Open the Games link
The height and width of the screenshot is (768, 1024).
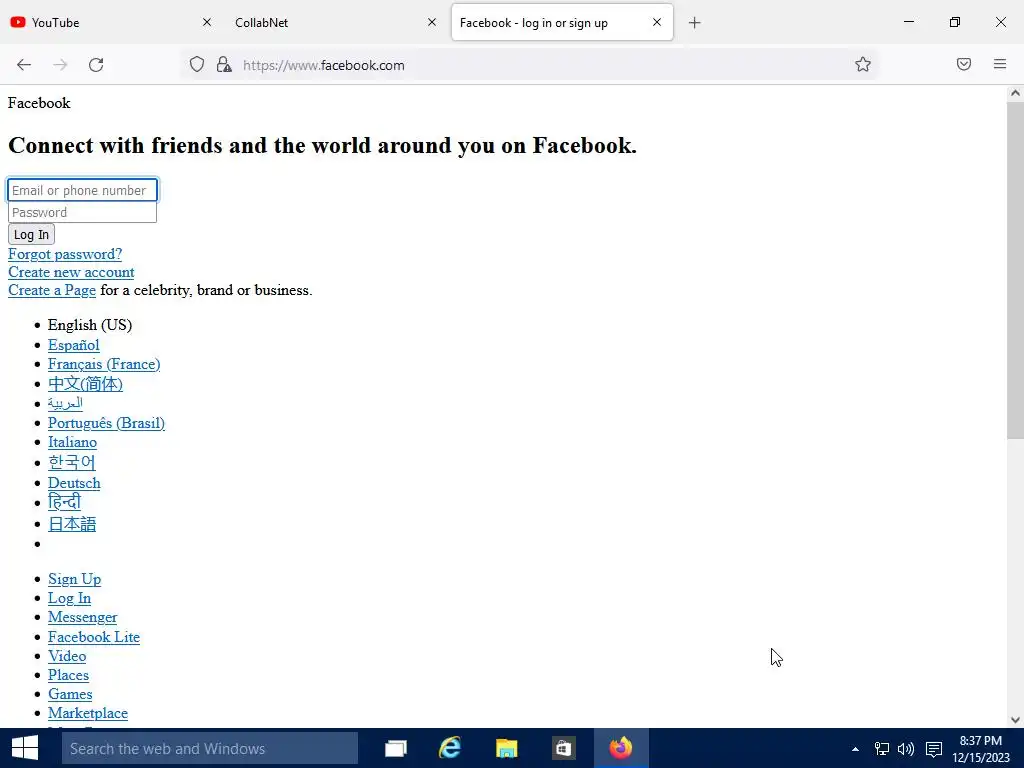coord(70,694)
